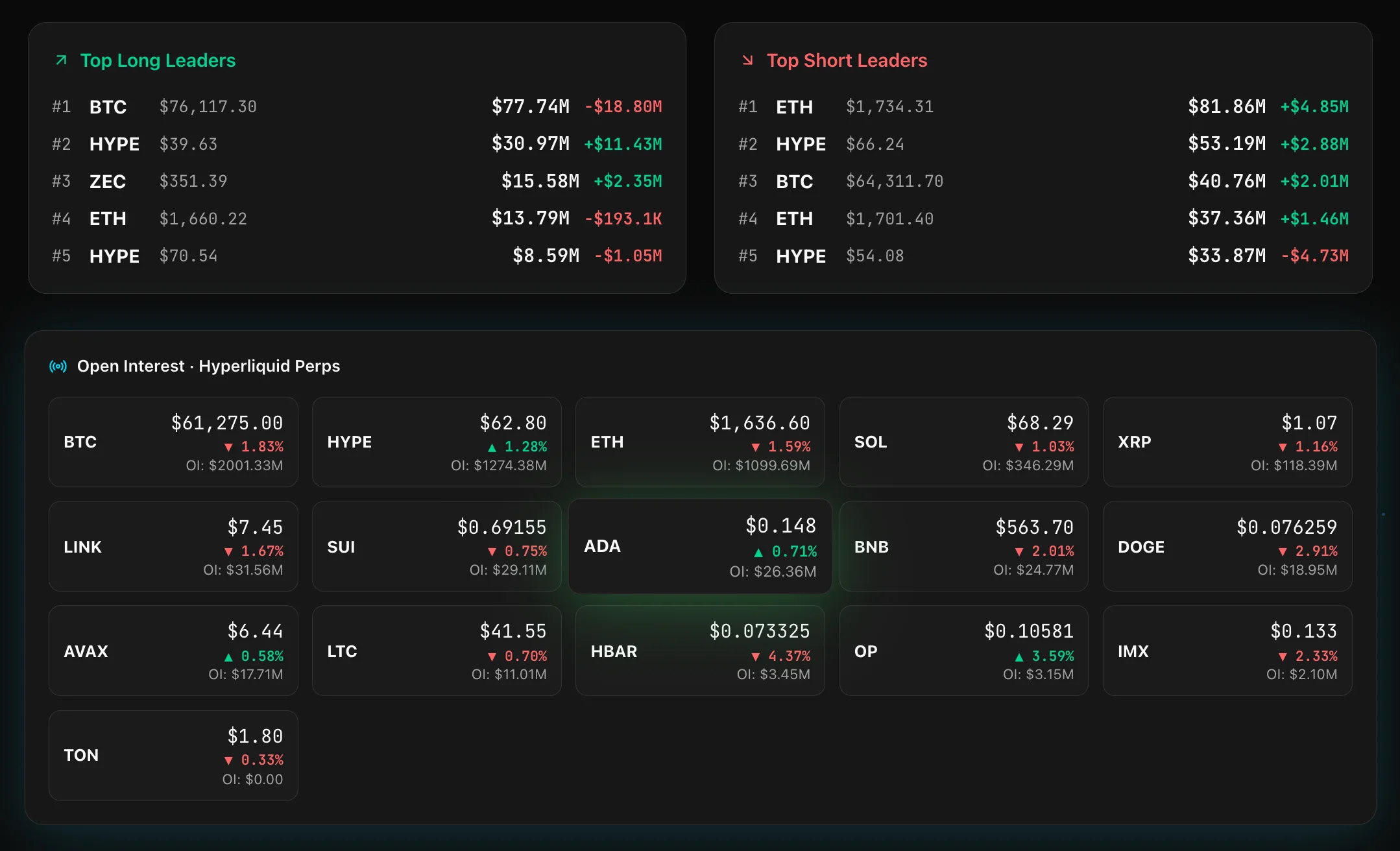Click the $563.70 BNB price

[1034, 527]
